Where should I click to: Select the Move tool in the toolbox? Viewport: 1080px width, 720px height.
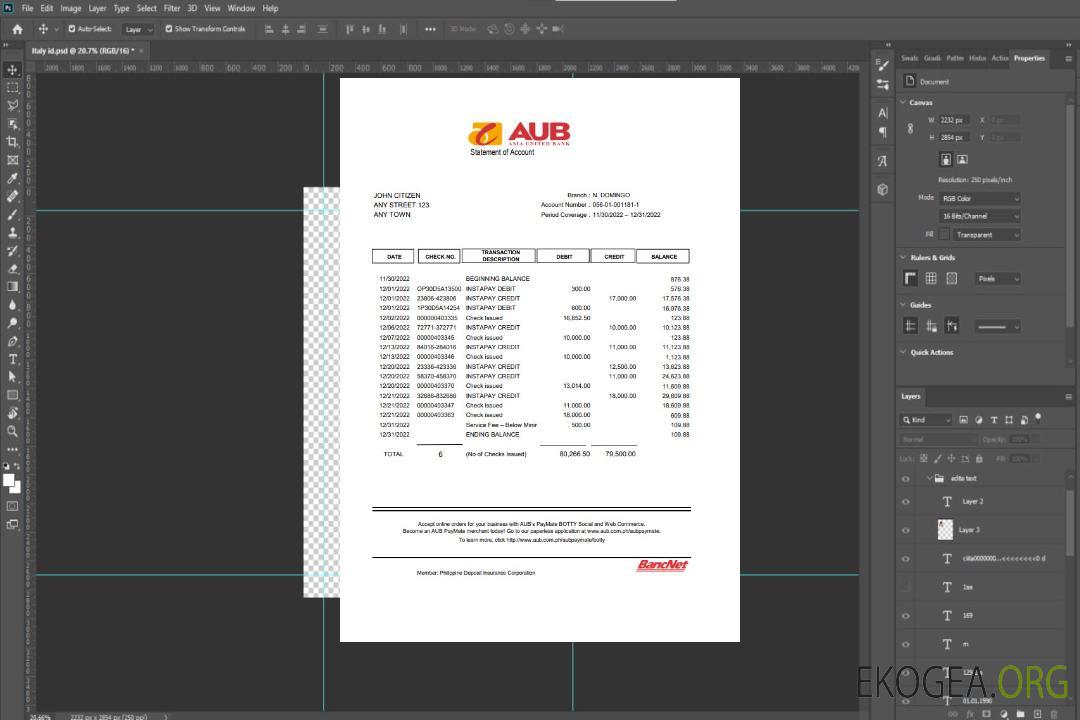coord(12,70)
